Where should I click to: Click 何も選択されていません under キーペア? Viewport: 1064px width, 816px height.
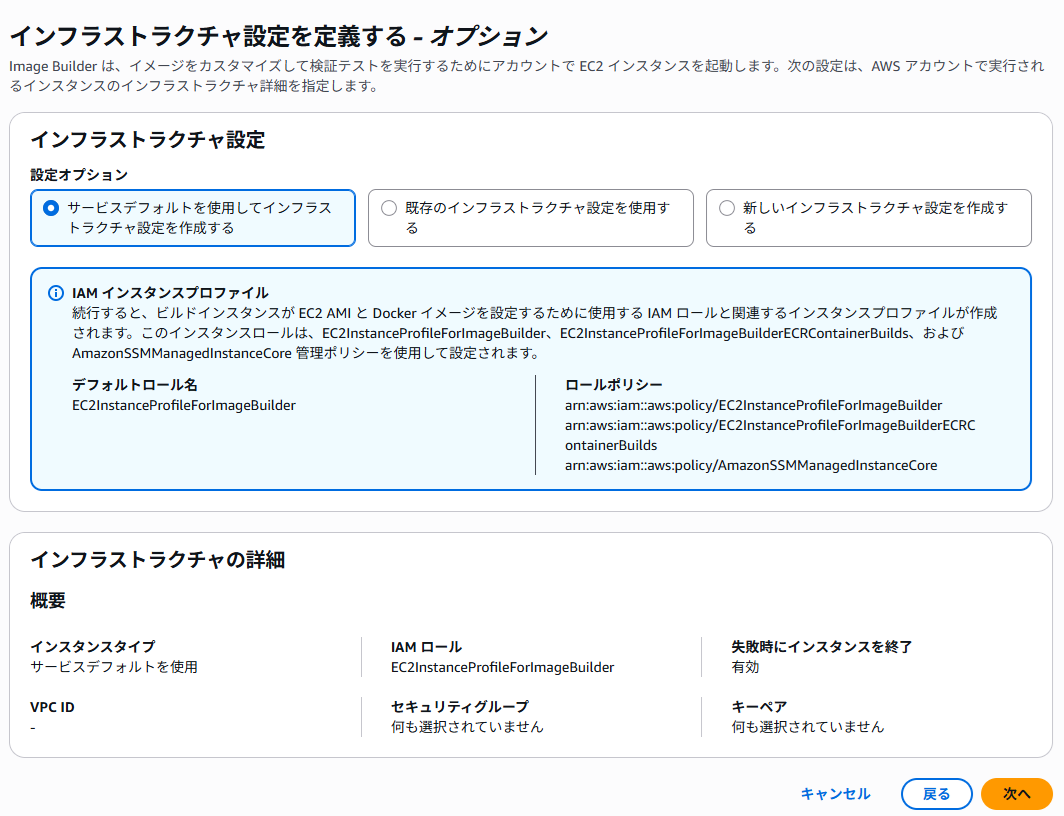(x=808, y=726)
